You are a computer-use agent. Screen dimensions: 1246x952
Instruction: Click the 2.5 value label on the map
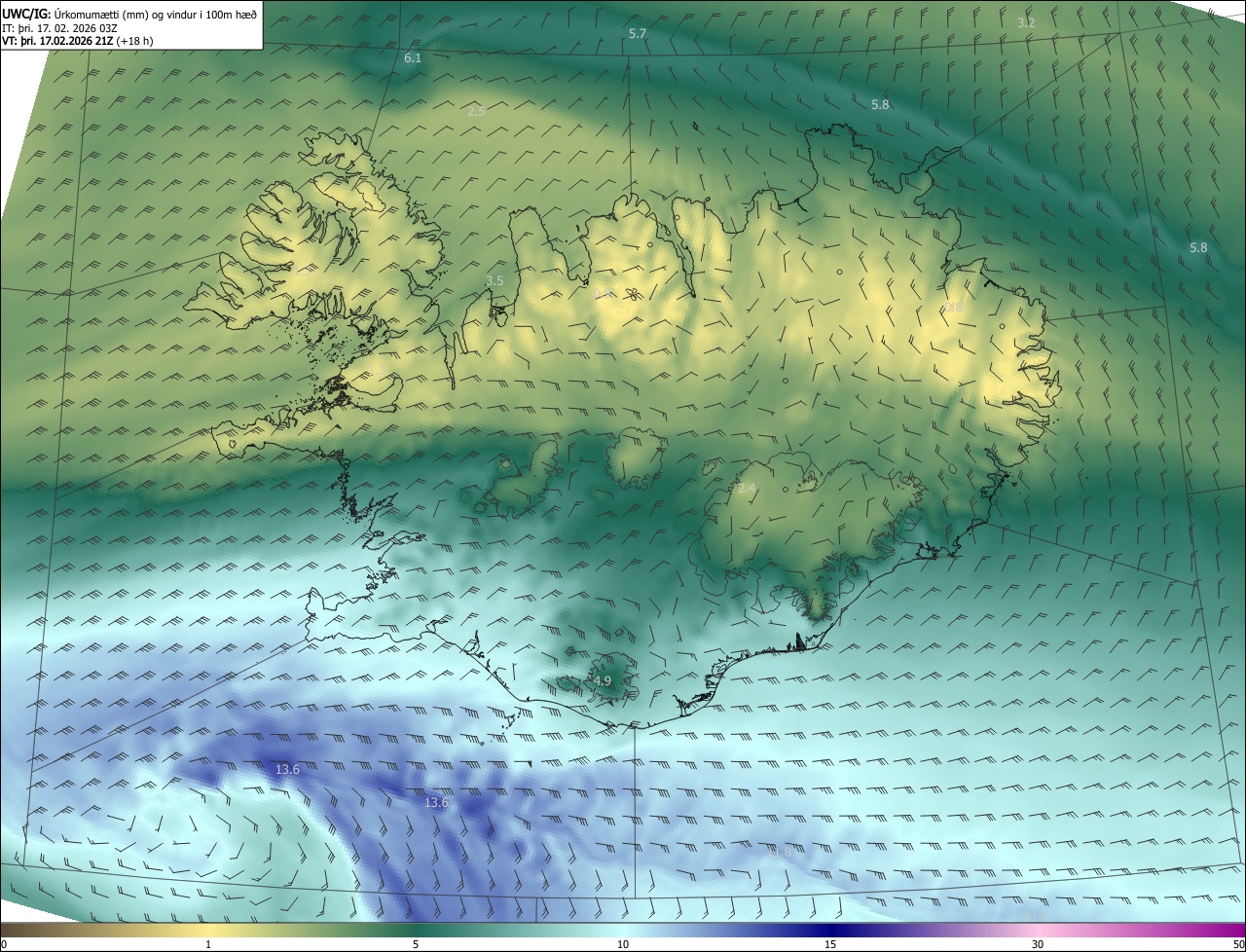[476, 112]
